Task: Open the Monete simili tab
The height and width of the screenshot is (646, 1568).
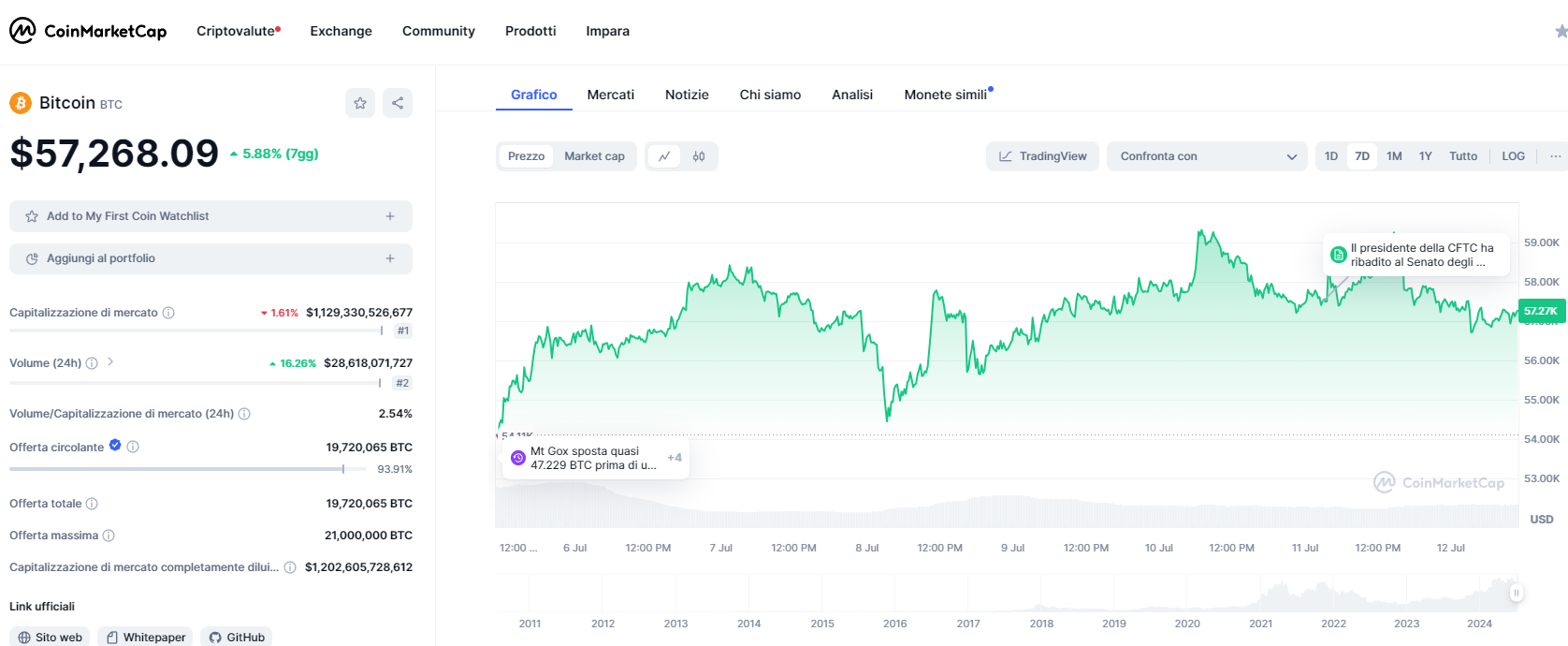Action: pos(948,95)
